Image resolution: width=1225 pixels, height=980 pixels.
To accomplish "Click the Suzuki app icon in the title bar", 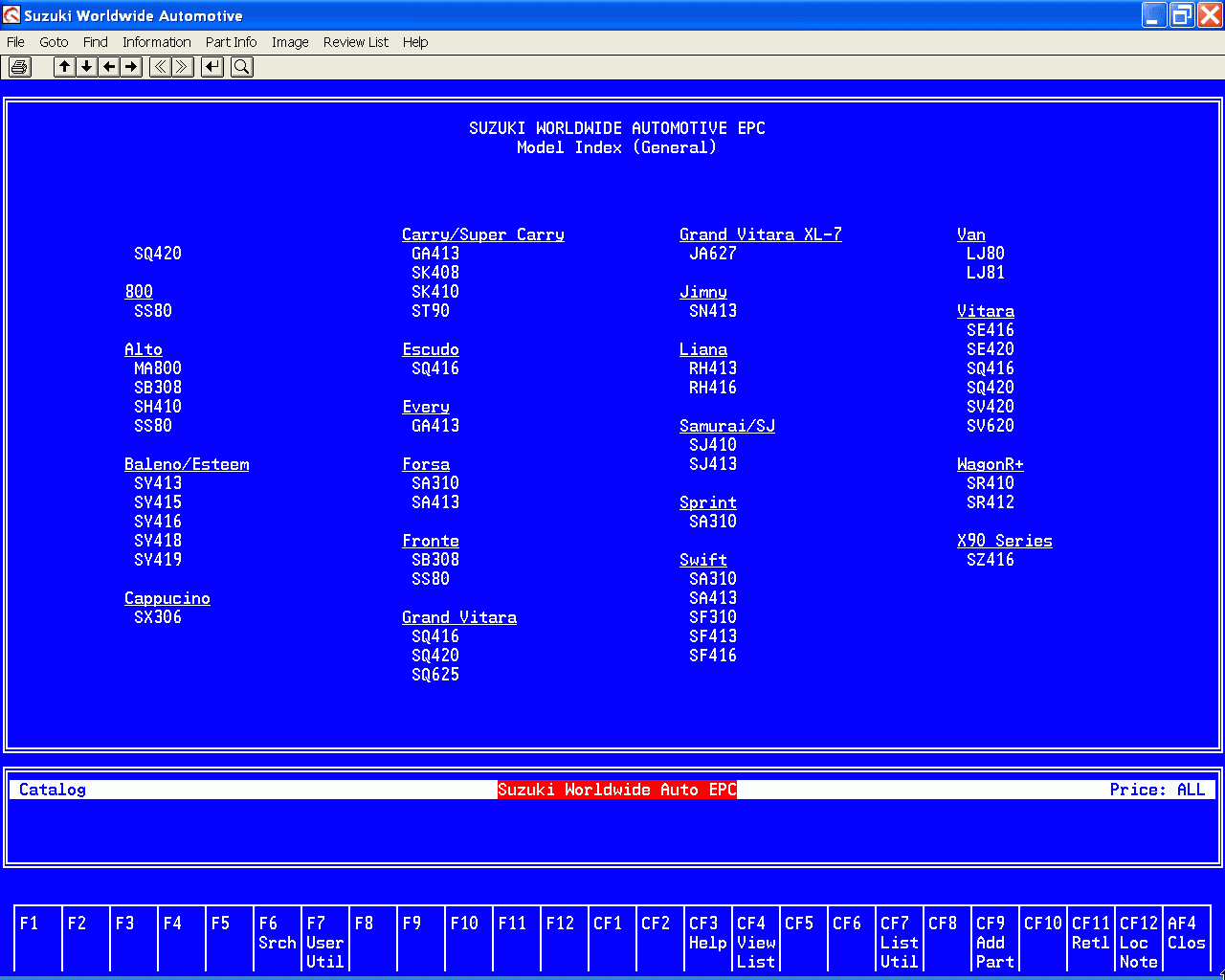I will point(11,15).
